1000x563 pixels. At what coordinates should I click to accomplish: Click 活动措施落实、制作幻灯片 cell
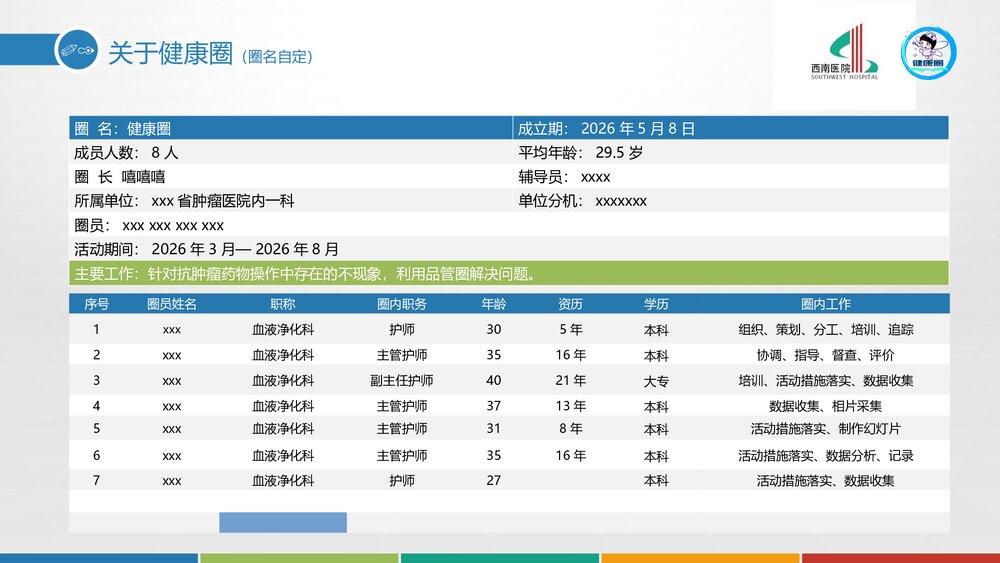pos(826,428)
